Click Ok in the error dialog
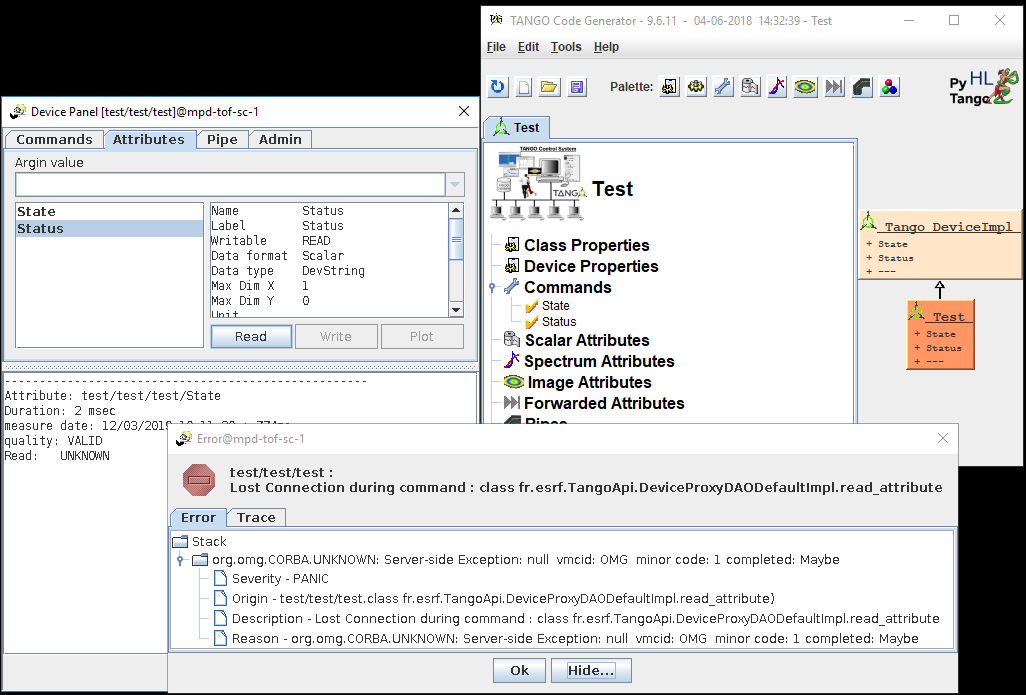The image size is (1026, 695). 520,670
